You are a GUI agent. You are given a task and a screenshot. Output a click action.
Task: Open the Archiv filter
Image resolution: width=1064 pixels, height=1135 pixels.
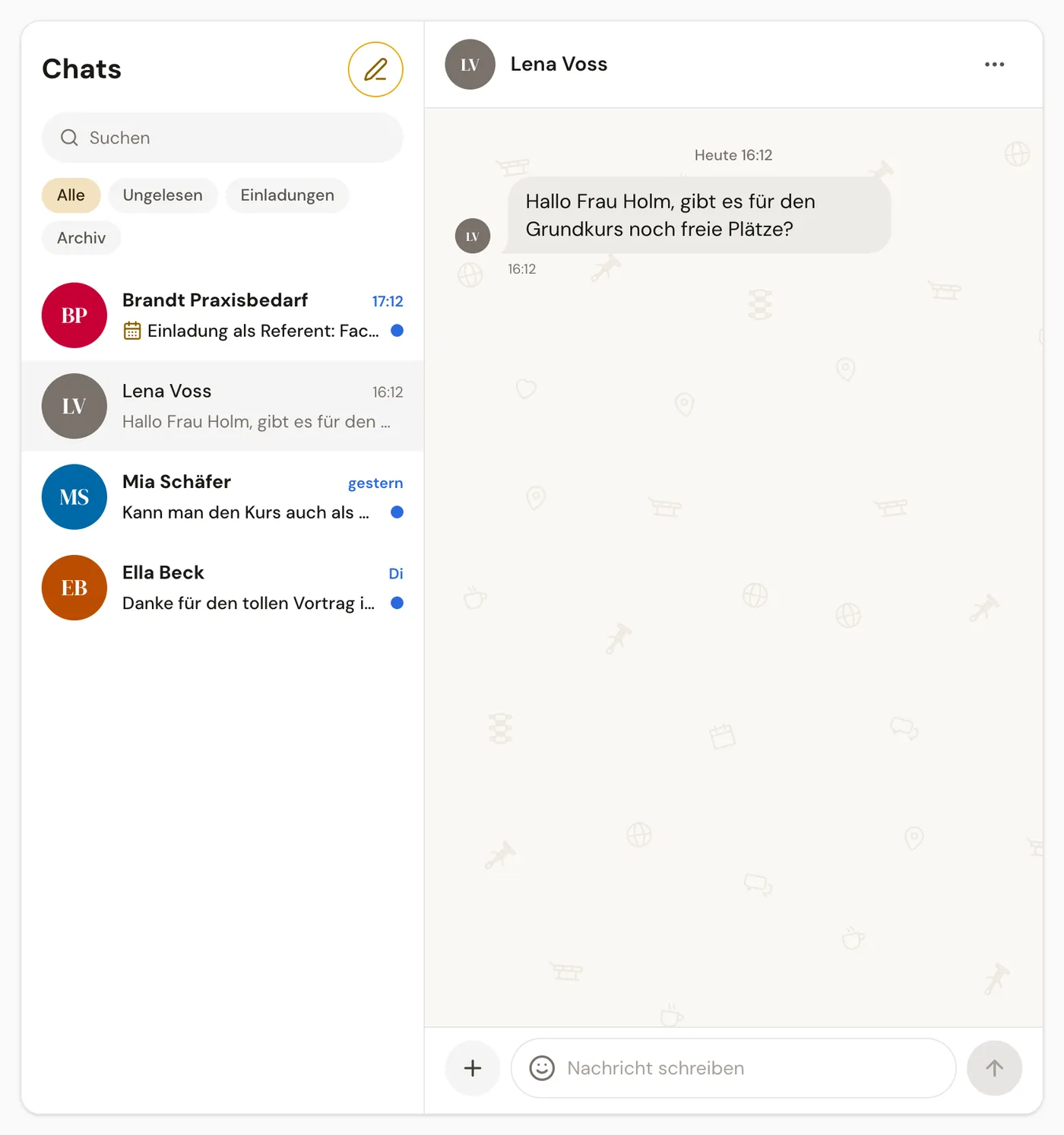[81, 238]
